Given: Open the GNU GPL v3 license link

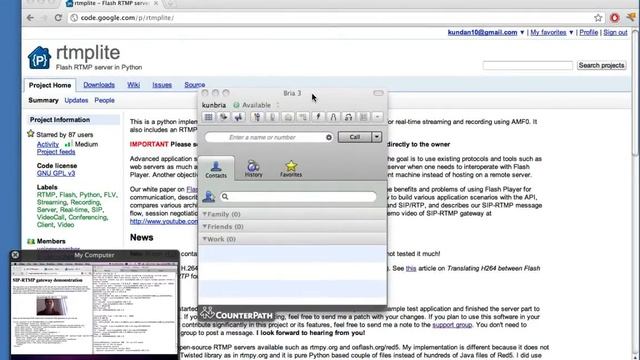Looking at the screenshot, I should pos(56,173).
